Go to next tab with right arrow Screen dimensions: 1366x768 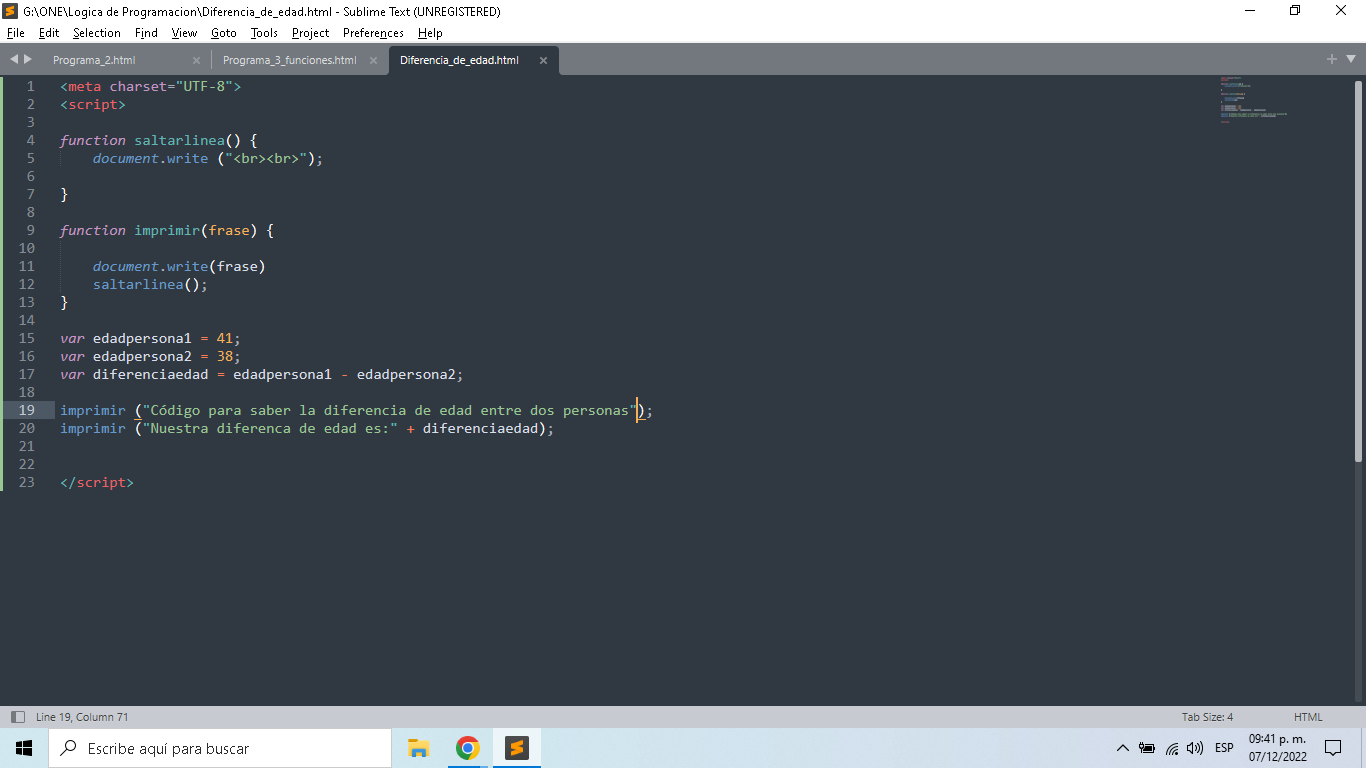pos(28,60)
